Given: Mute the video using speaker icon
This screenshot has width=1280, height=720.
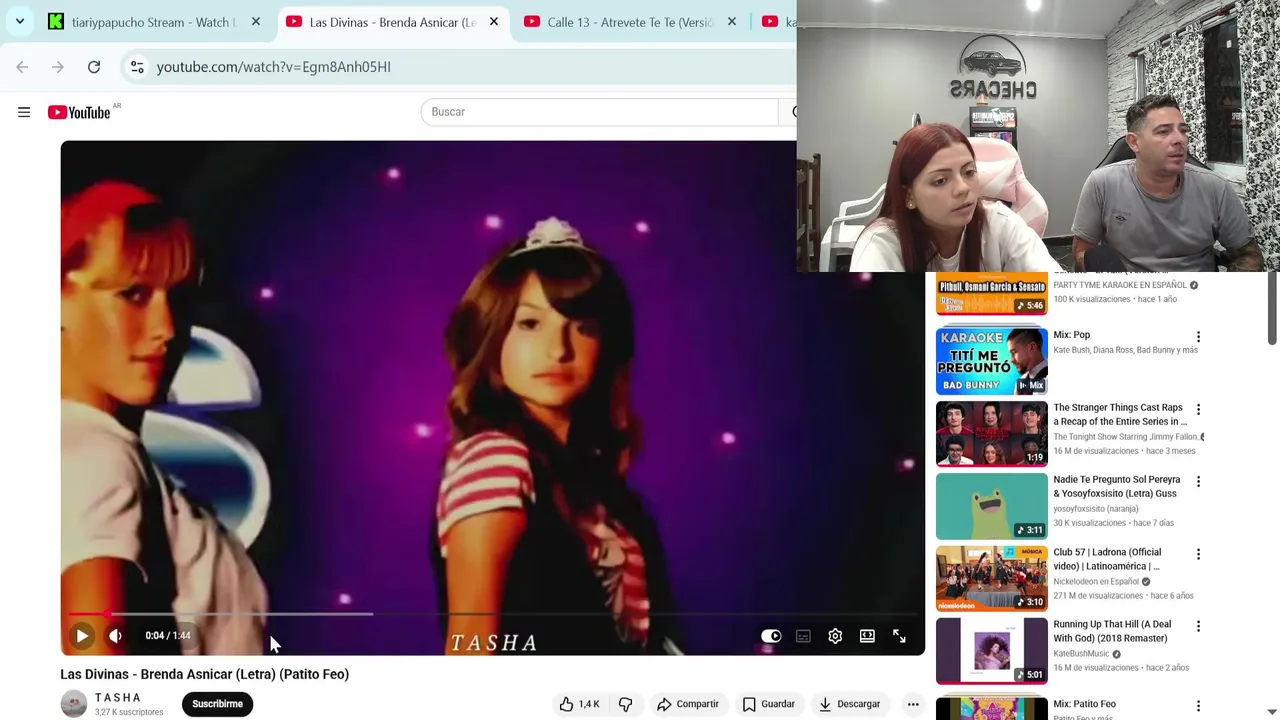Looking at the screenshot, I should [115, 636].
